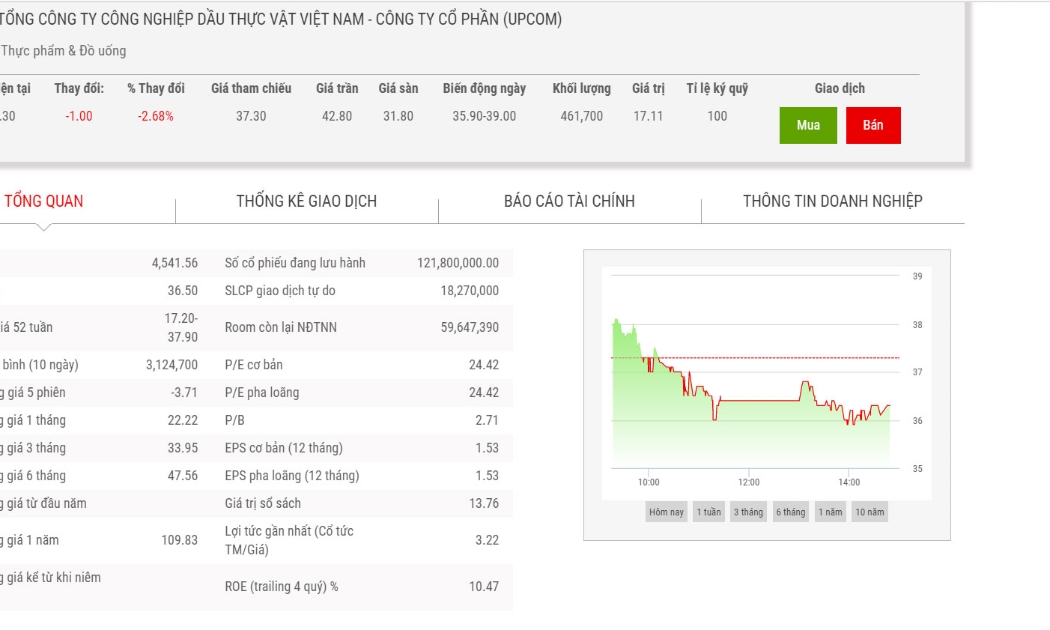
Task: Select the 3 tháng chart range
Action: [748, 512]
